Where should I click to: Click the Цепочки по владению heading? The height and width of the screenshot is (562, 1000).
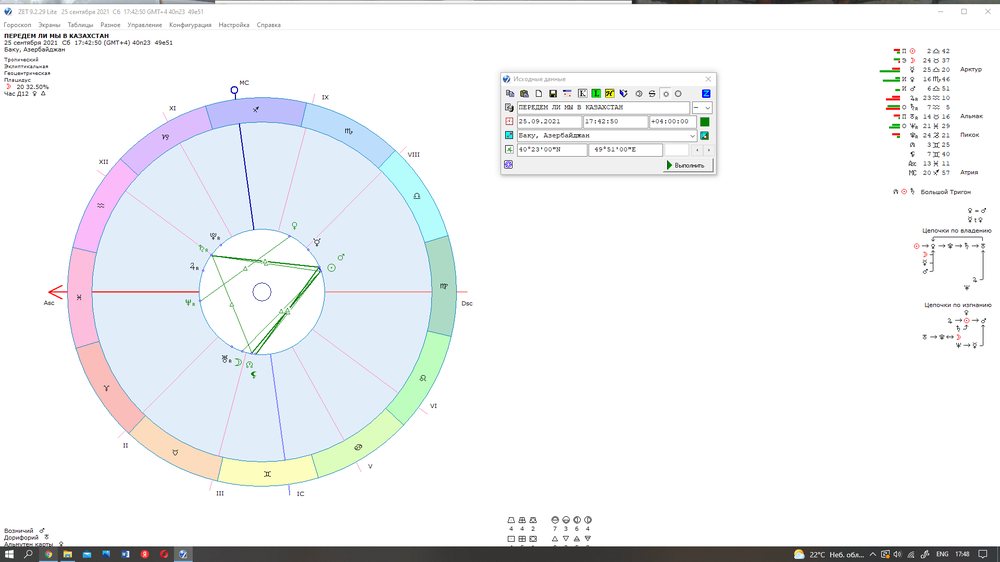point(957,230)
